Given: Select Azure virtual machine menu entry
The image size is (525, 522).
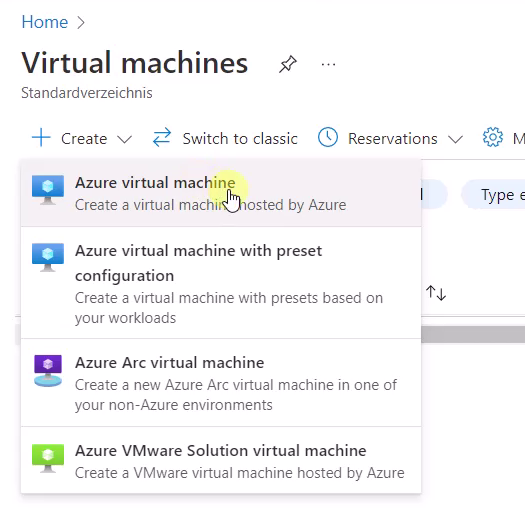Looking at the screenshot, I should tap(221, 193).
